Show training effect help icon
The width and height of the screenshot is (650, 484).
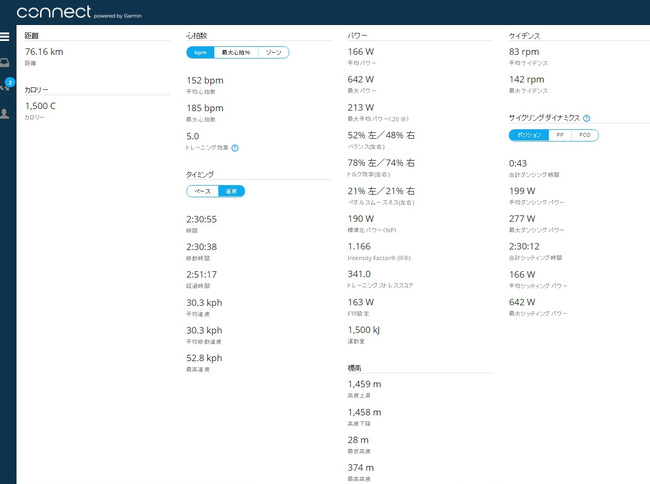[235, 148]
